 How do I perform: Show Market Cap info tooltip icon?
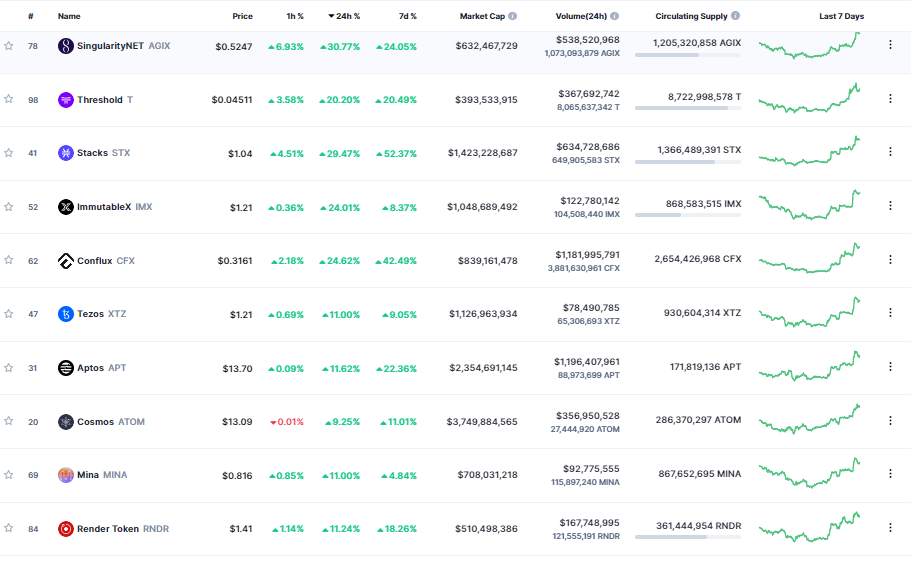[x=512, y=16]
